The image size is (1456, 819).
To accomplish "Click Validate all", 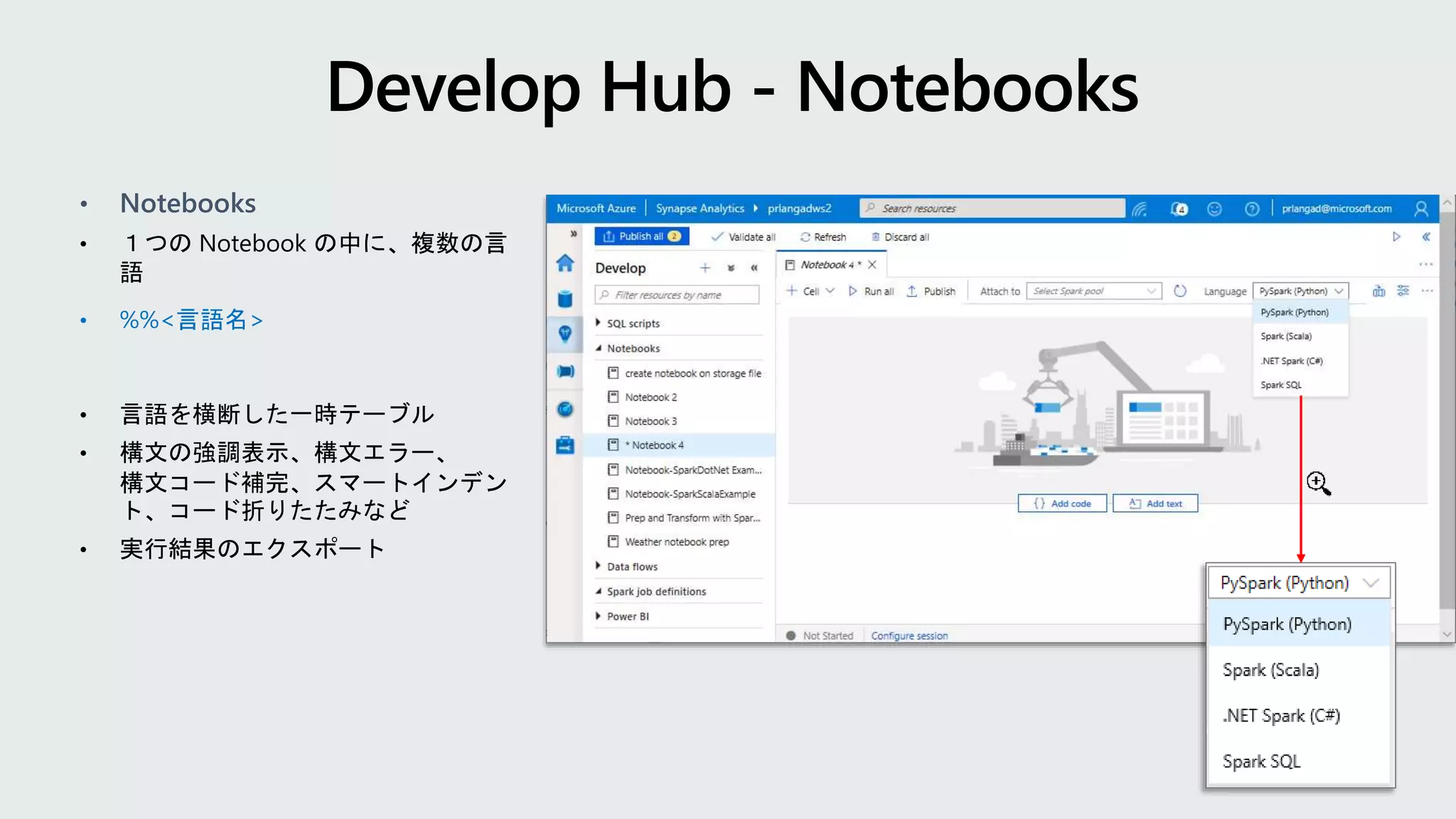I will point(743,237).
